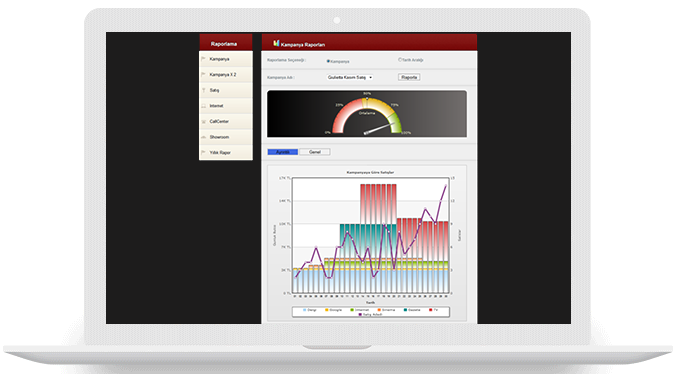The width and height of the screenshot is (678, 374).
Task: Click the Kampanya Raporları header title
Action: 303,45
